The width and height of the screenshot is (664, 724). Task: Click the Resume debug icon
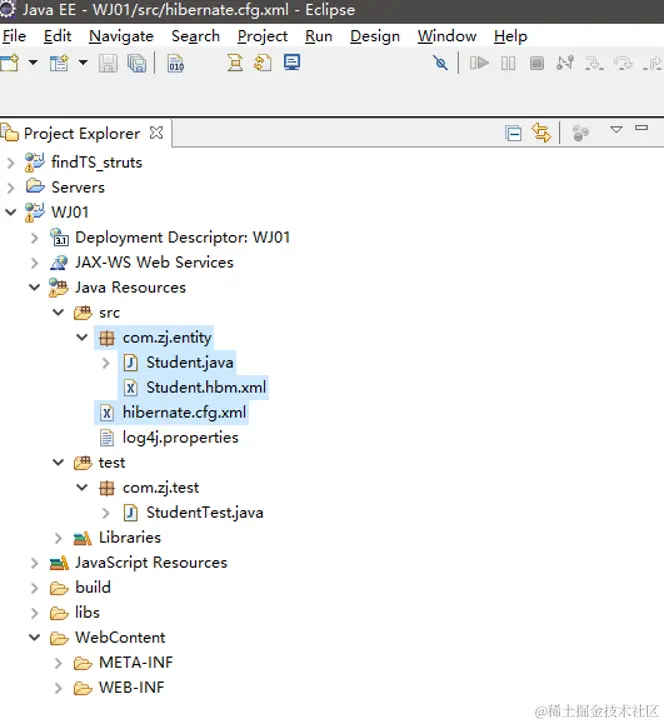[x=479, y=63]
